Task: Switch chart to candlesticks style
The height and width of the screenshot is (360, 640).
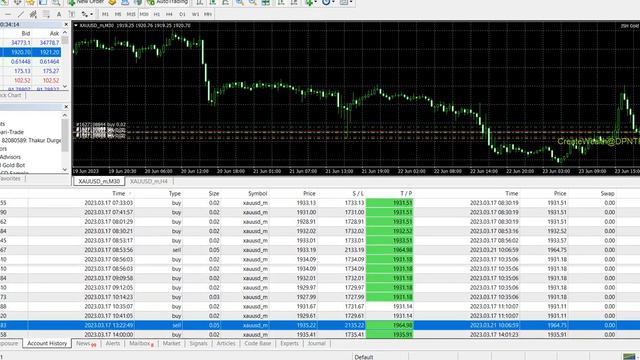Action: [213, 2]
